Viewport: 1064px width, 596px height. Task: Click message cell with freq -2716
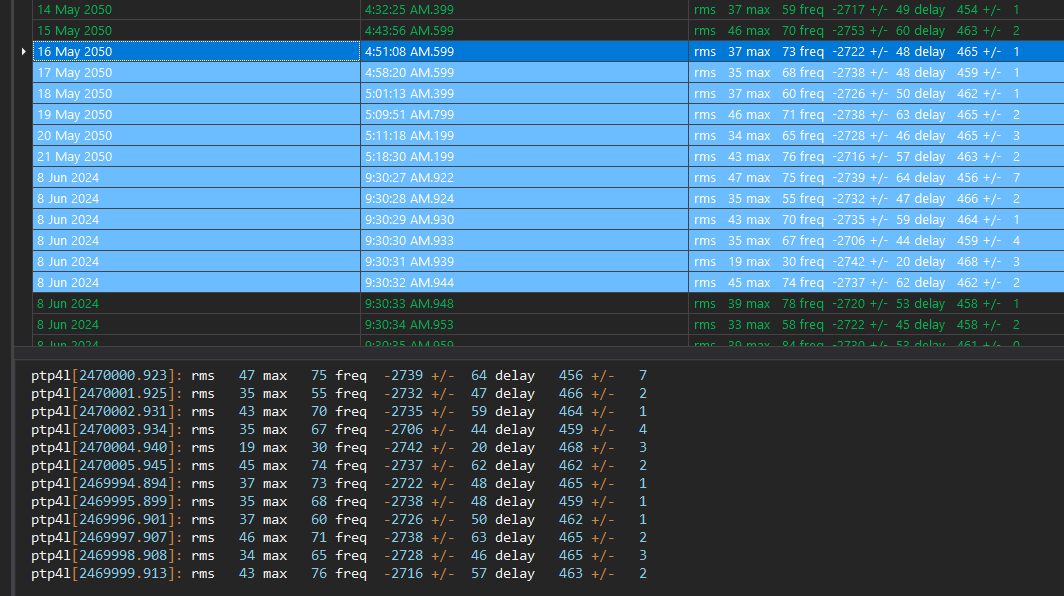click(877, 157)
